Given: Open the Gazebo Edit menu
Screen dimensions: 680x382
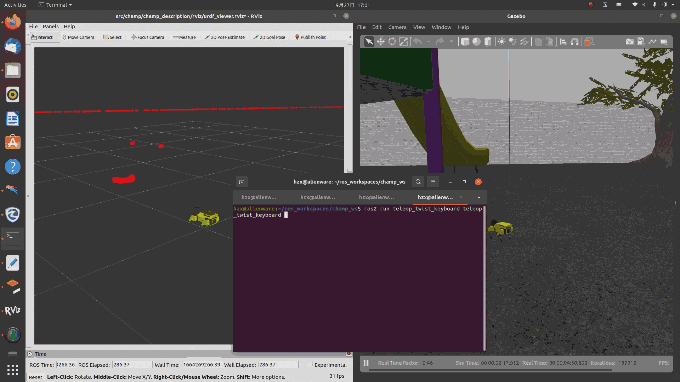Looking at the screenshot, I should click(376, 27).
